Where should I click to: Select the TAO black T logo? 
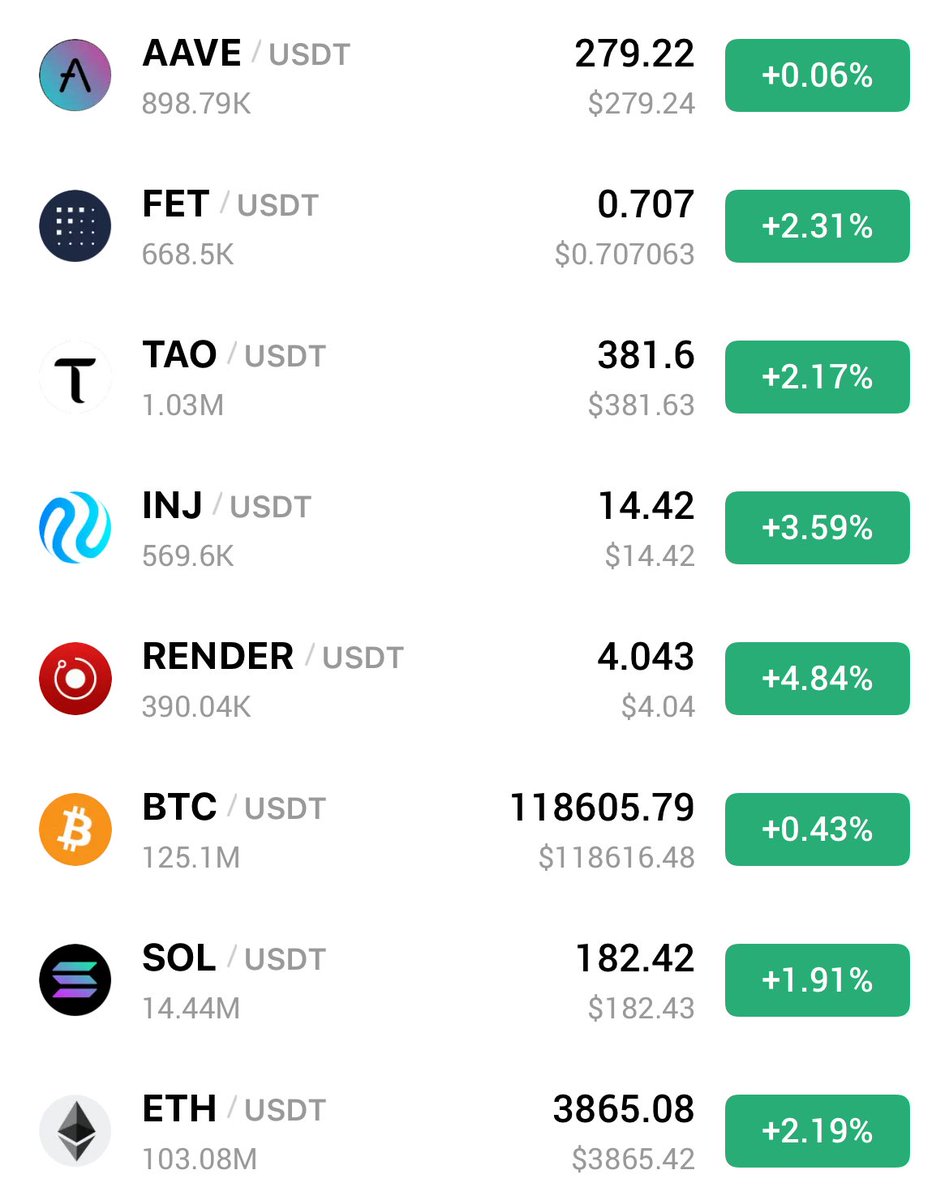[x=75, y=377]
